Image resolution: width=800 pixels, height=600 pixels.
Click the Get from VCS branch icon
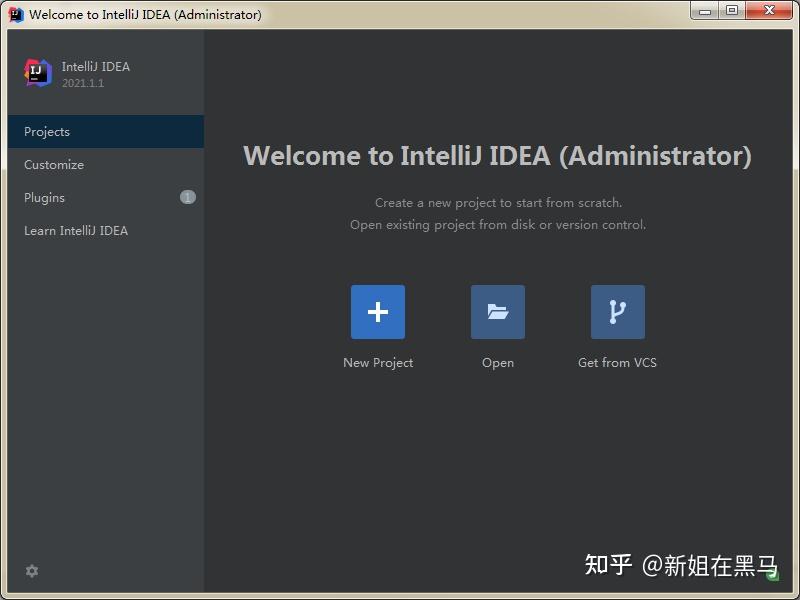[617, 311]
